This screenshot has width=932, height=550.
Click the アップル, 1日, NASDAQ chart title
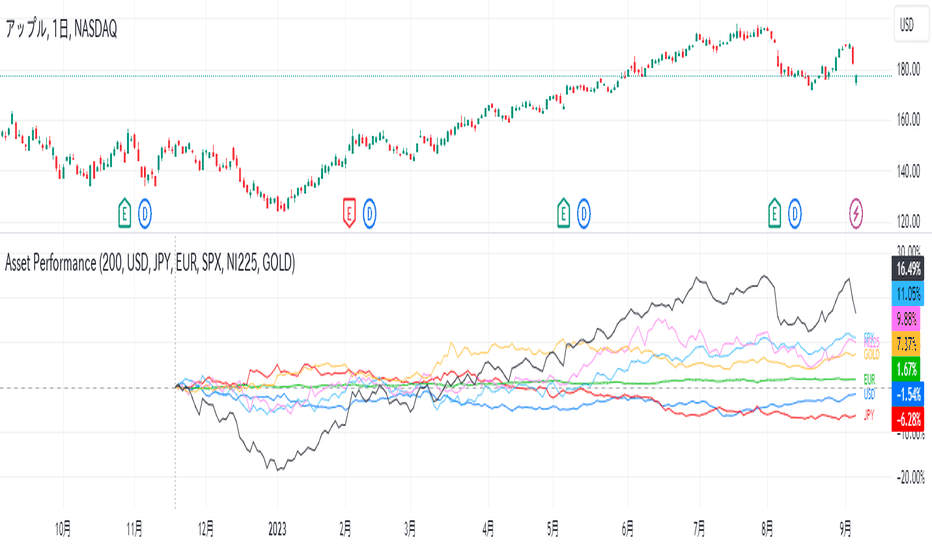61,29
